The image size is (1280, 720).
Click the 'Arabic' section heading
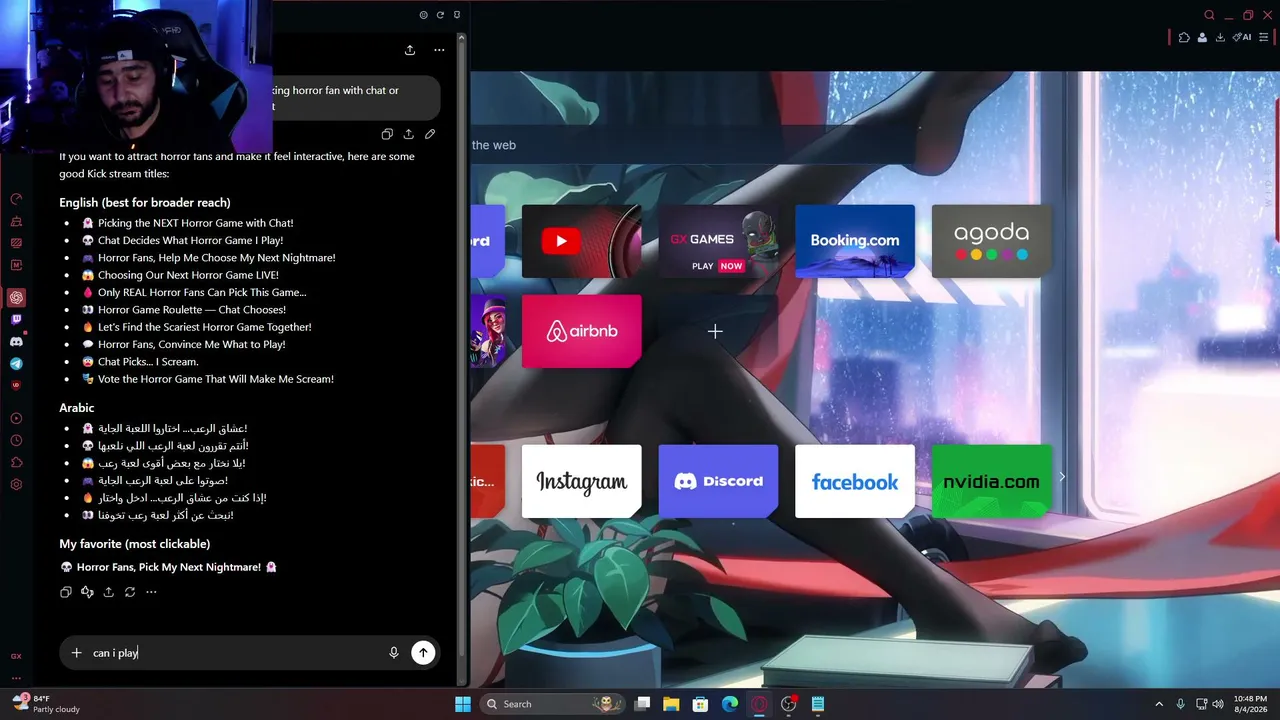click(x=77, y=408)
